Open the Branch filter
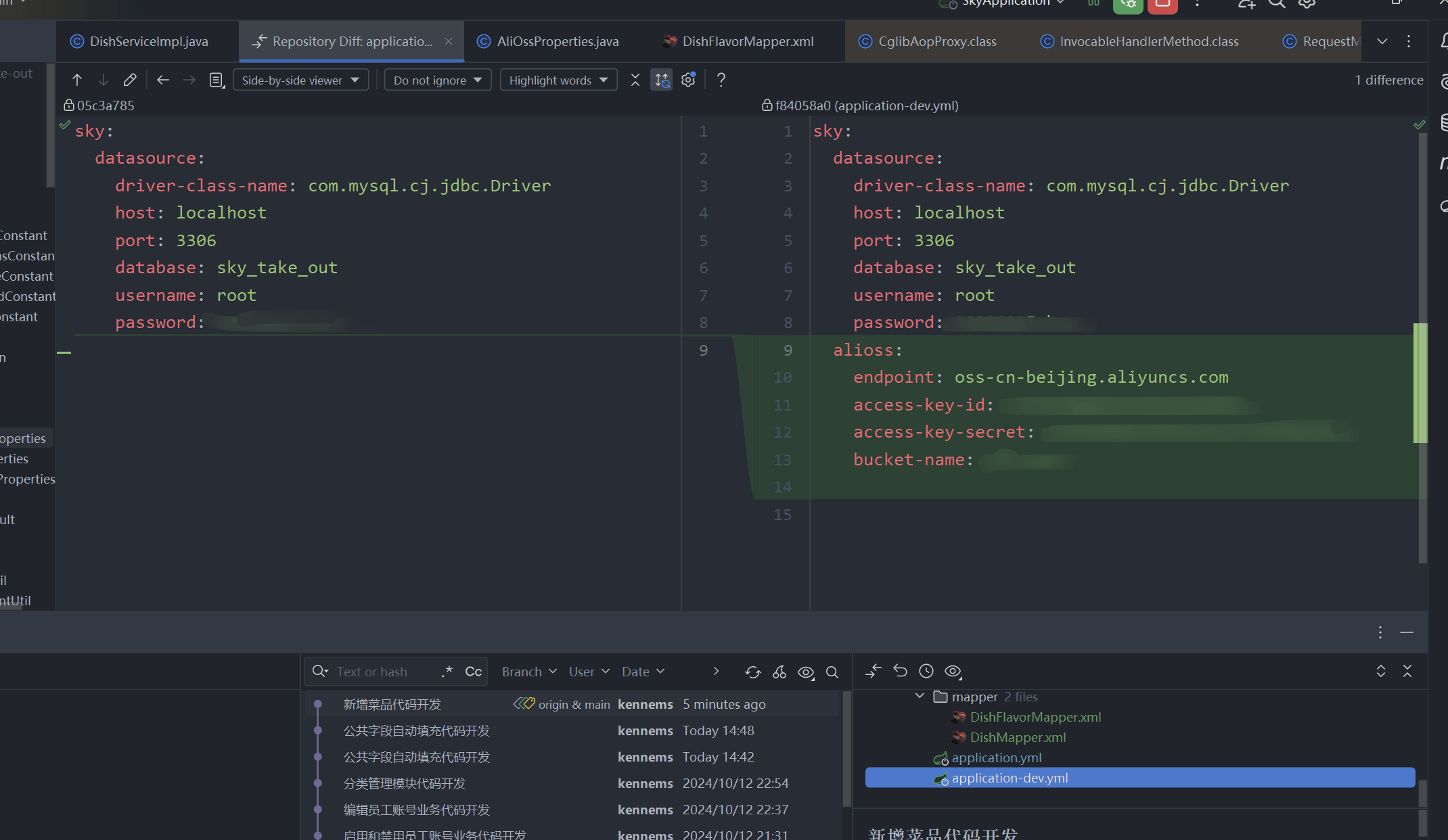 pos(529,672)
